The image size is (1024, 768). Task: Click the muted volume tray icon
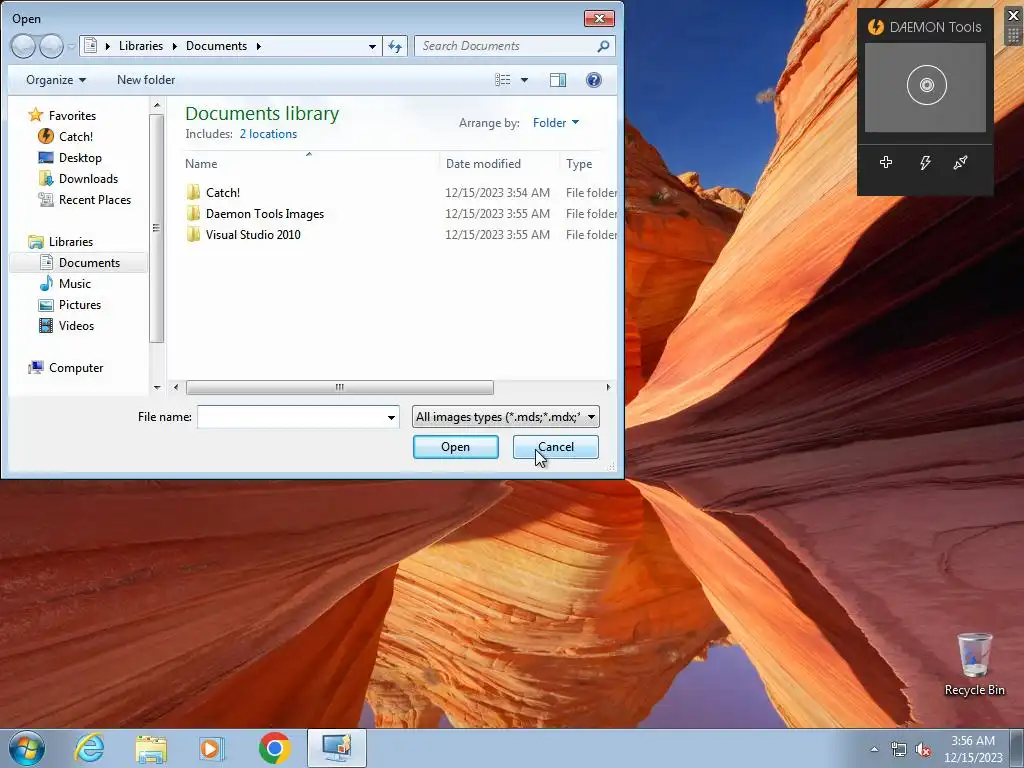(923, 749)
